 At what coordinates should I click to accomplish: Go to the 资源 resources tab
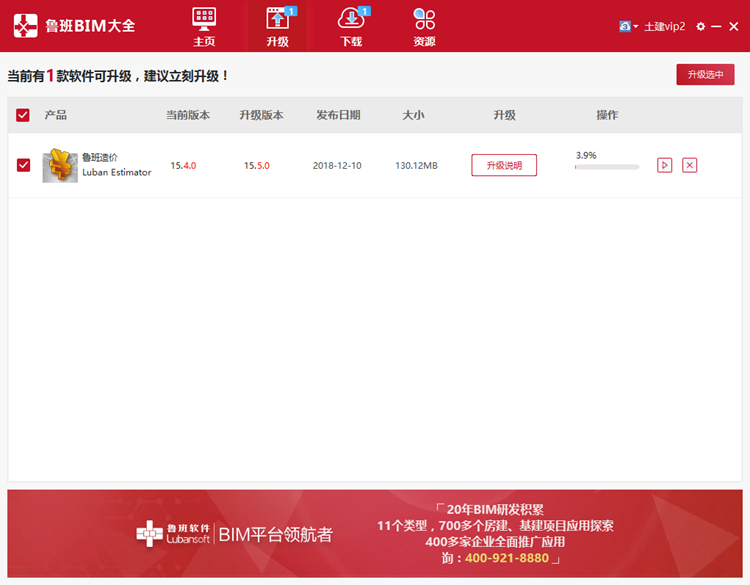tap(424, 27)
